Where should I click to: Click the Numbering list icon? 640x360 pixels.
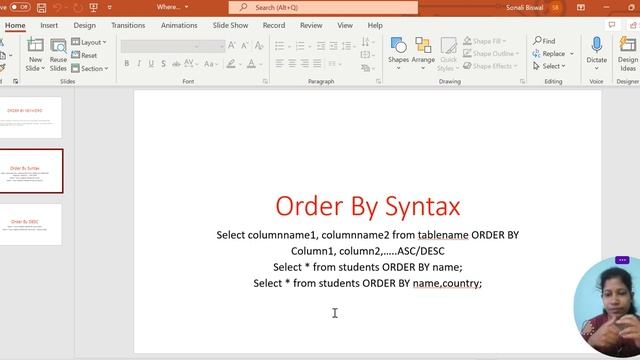tap(300, 46)
